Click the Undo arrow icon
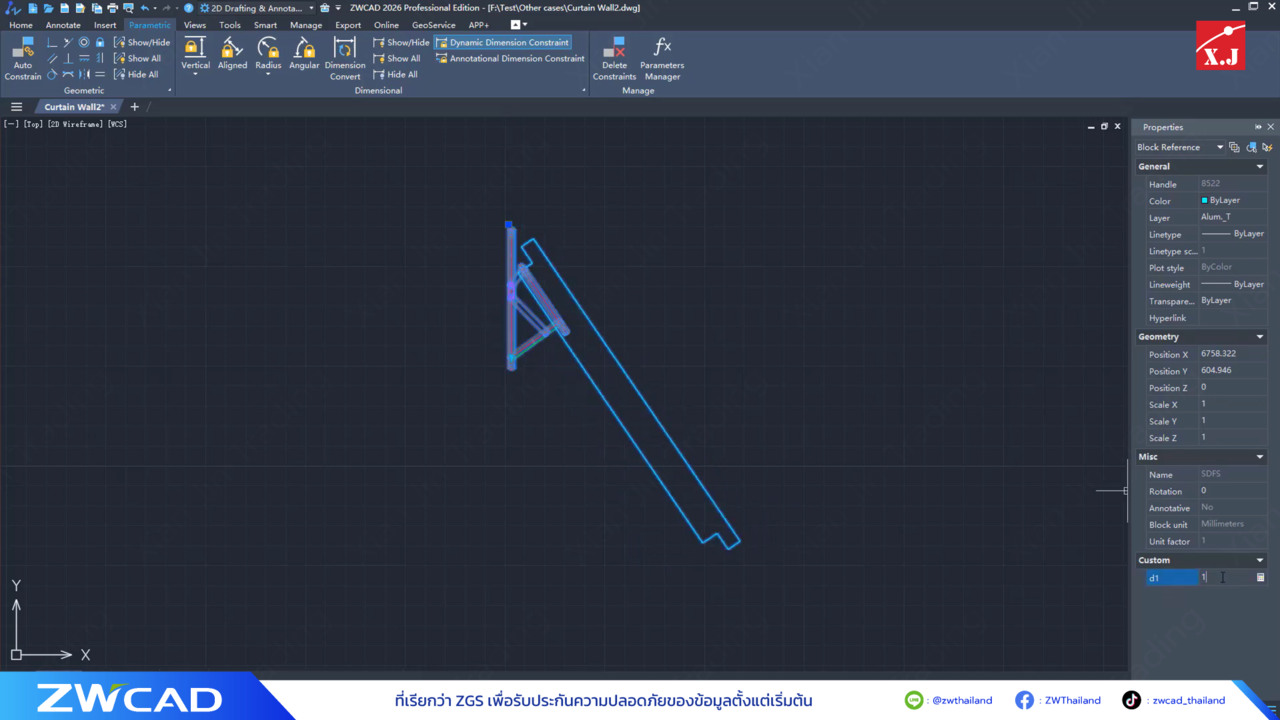Screen dimensions: 1280x720 coord(144,8)
